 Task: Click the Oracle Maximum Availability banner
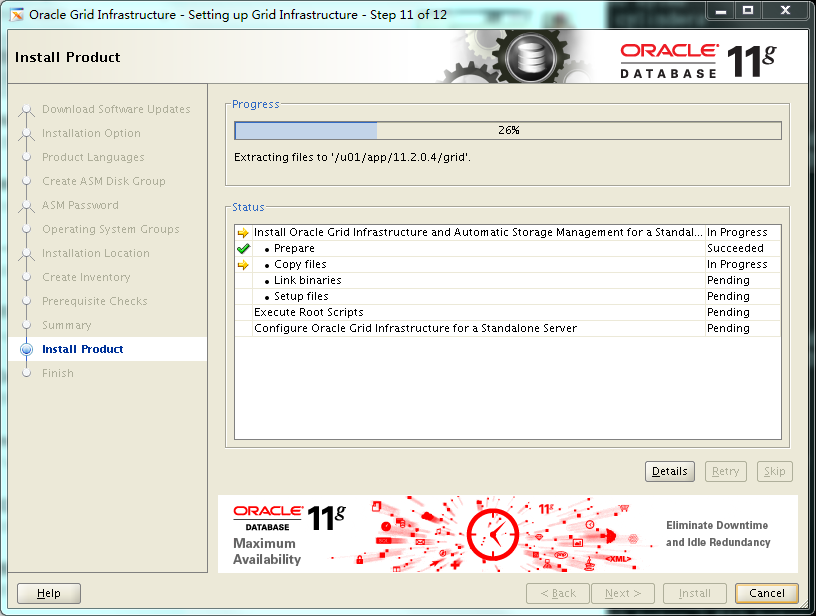[x=508, y=534]
